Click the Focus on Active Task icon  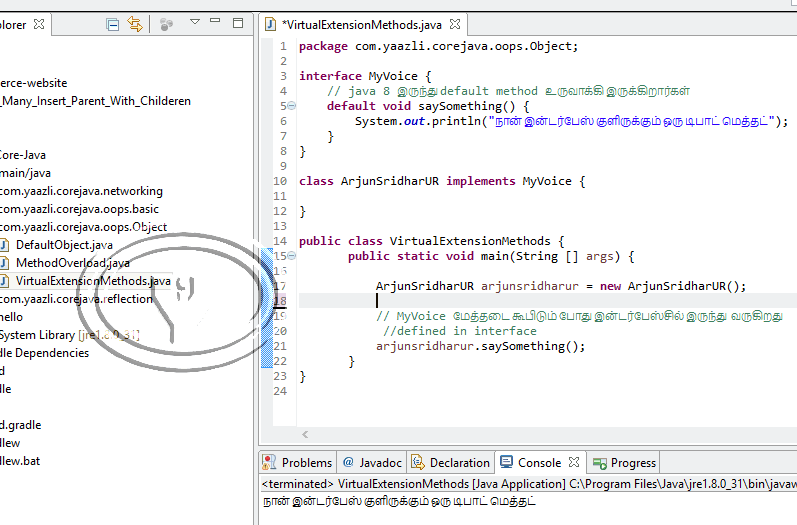coord(166,24)
